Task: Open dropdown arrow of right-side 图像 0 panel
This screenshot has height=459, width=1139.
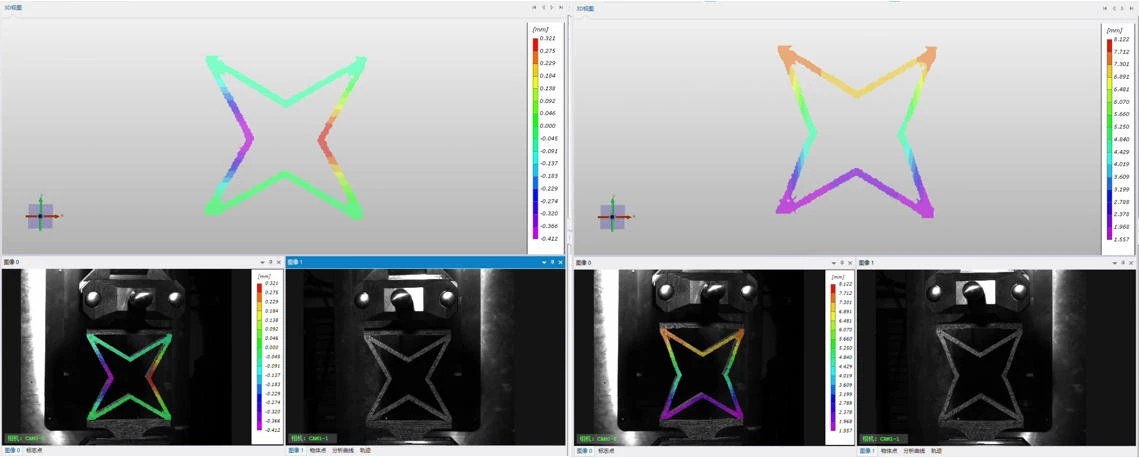Action: pos(833,263)
